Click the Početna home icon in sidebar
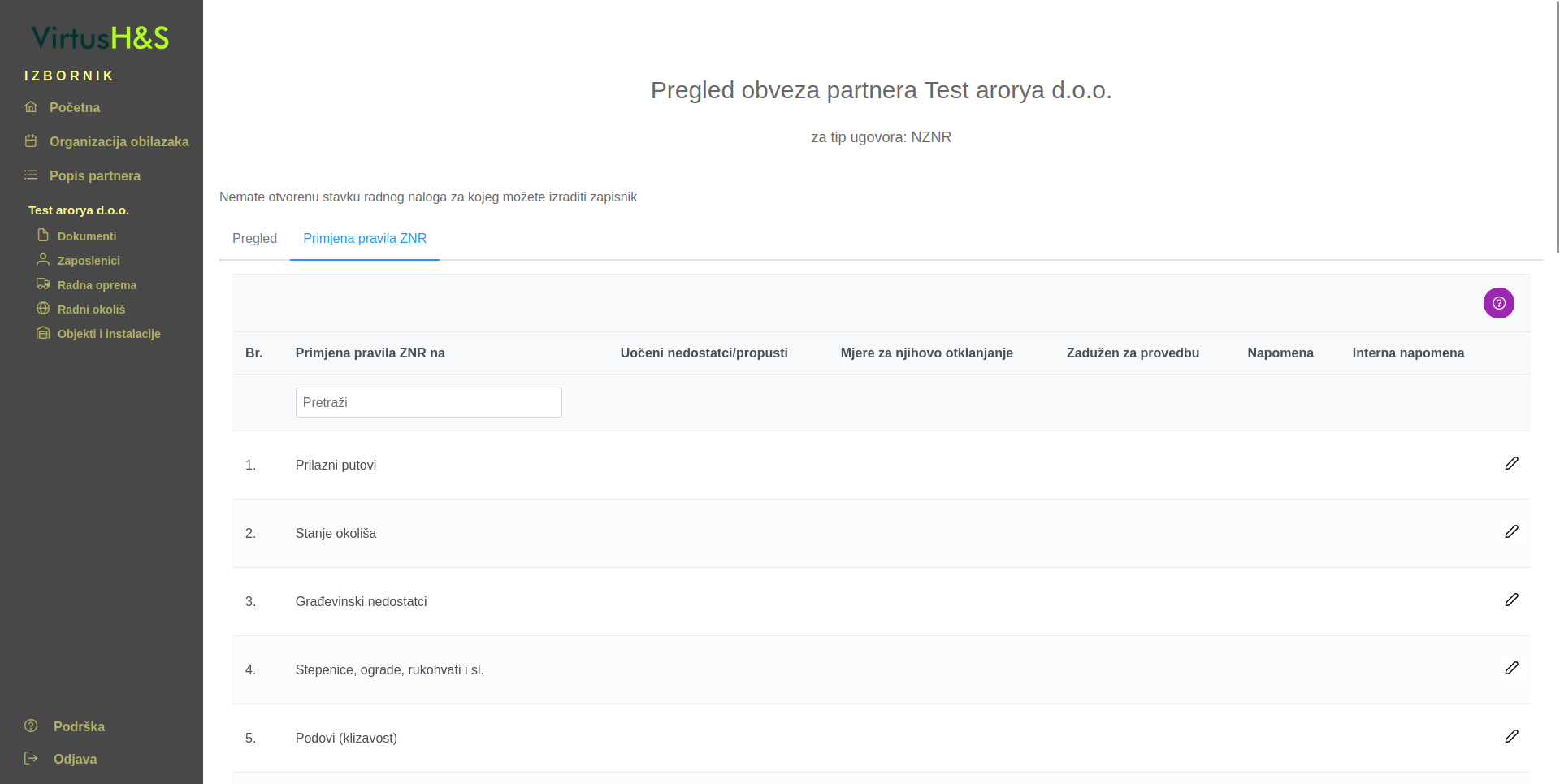 pos(31,107)
